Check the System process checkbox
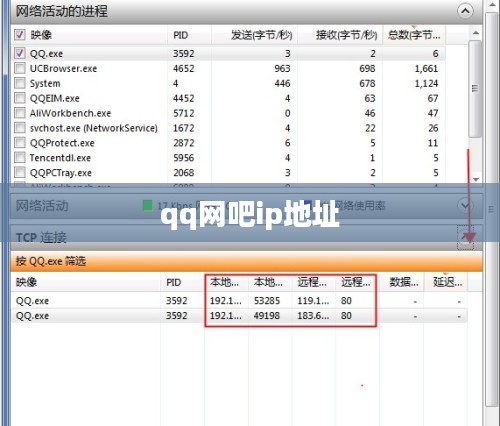The image size is (500, 426). [20, 83]
